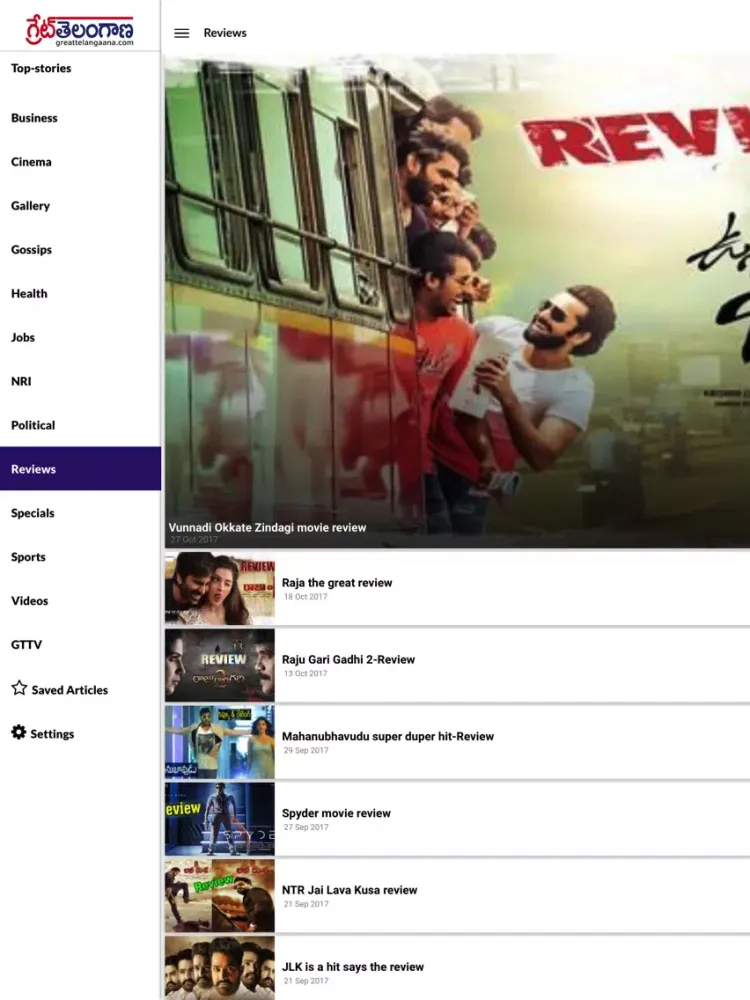750x1000 pixels.
Task: Select the highlighted Reviews menu item
Action: point(80,469)
